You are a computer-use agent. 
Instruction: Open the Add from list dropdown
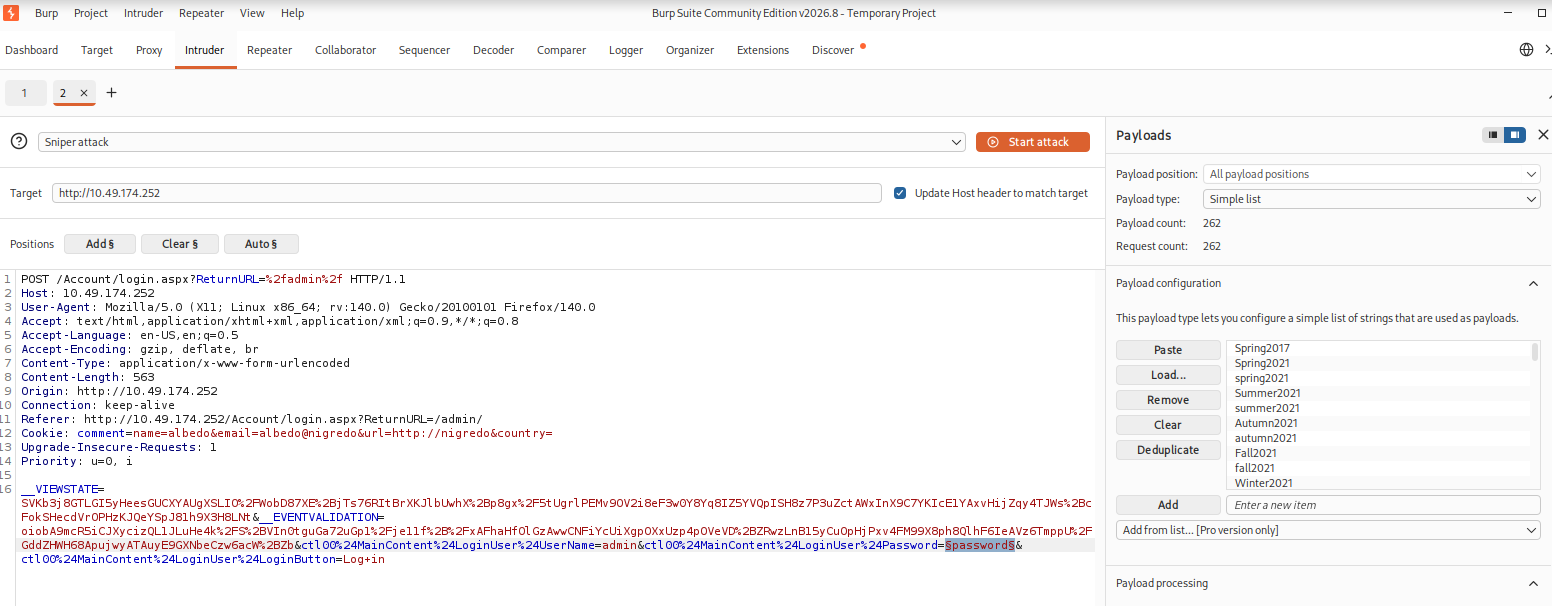[x=1328, y=530]
